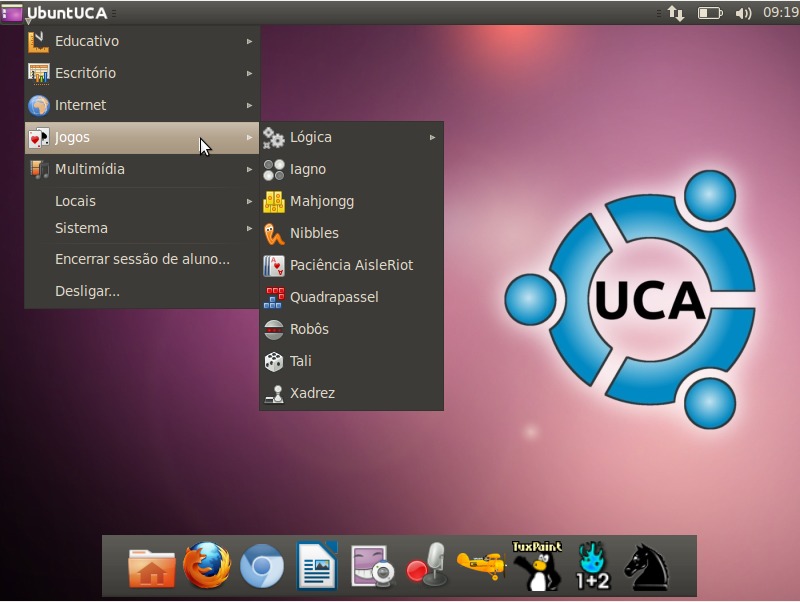Choose Desligar... to shut down

[142, 291]
